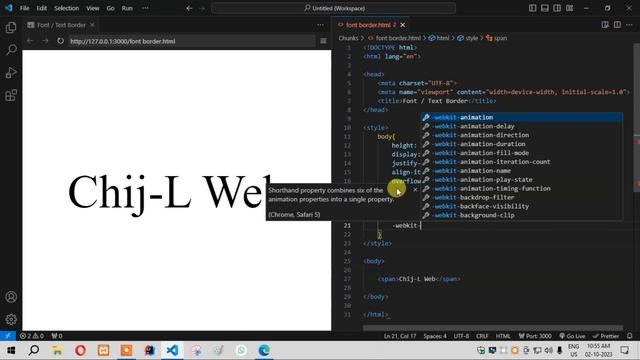The height and width of the screenshot is (360, 640).
Task: Toggle the bottom panel layout icon
Action: (x=545, y=8)
